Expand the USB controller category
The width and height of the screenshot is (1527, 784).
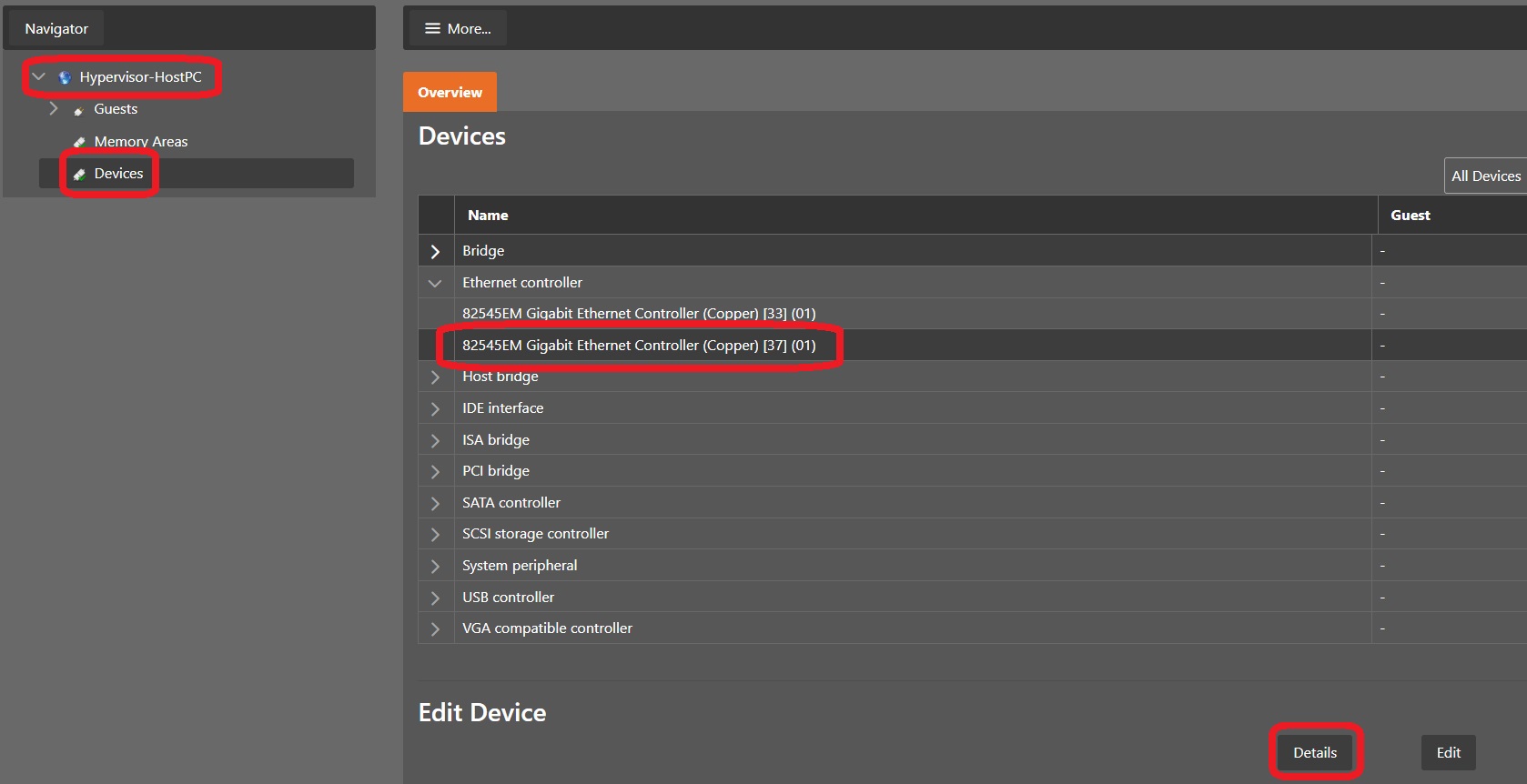click(x=435, y=598)
